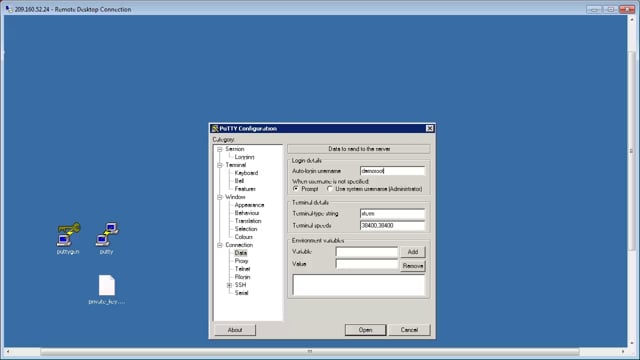Select the Prompt radio button
640x360 pixels.
pyautogui.click(x=296, y=189)
